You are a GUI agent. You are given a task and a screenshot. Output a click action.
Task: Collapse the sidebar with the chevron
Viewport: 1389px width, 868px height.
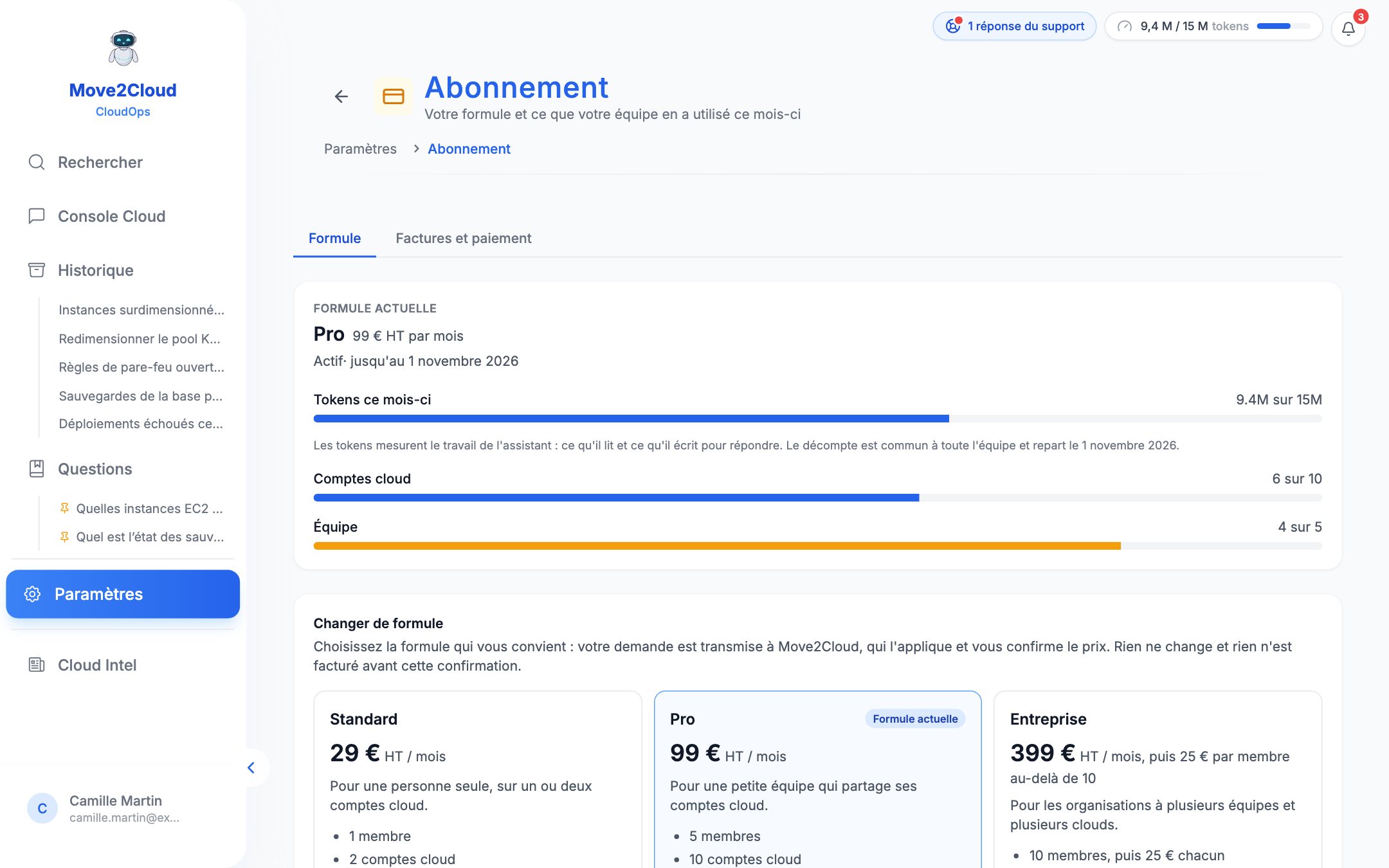click(x=251, y=768)
